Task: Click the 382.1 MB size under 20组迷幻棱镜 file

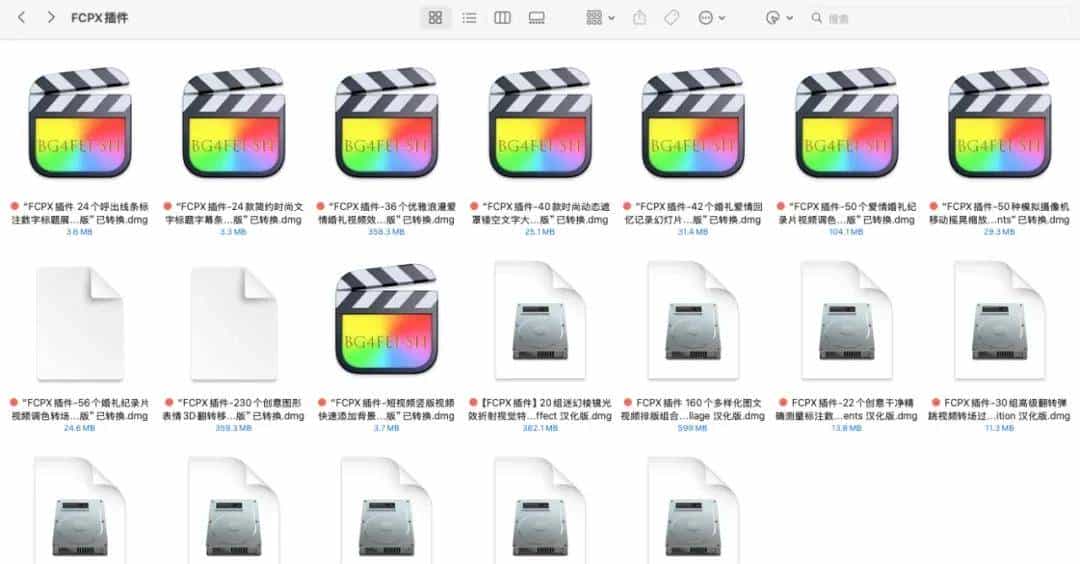Action: point(540,428)
